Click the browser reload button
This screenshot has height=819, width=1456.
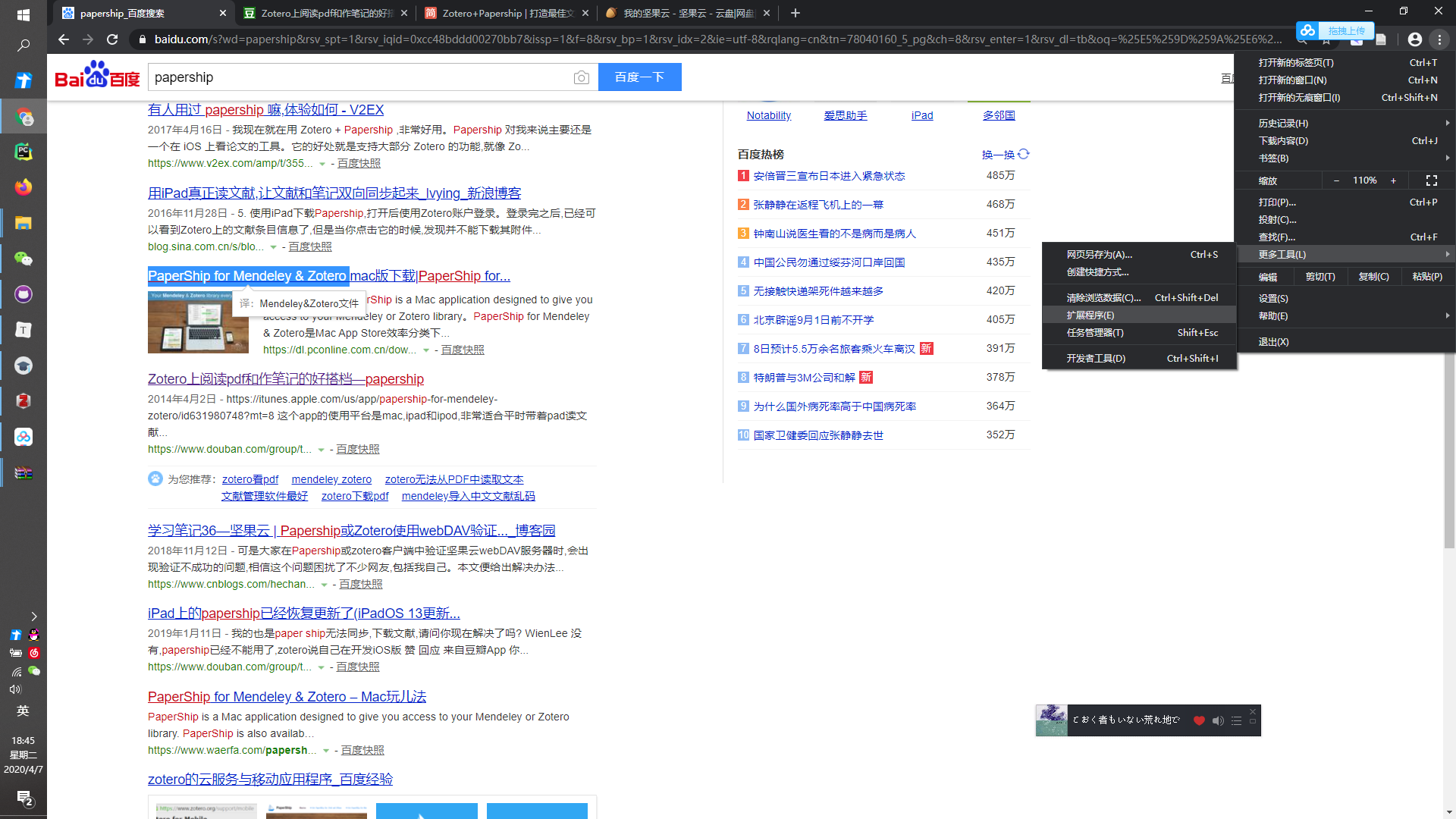point(112,39)
